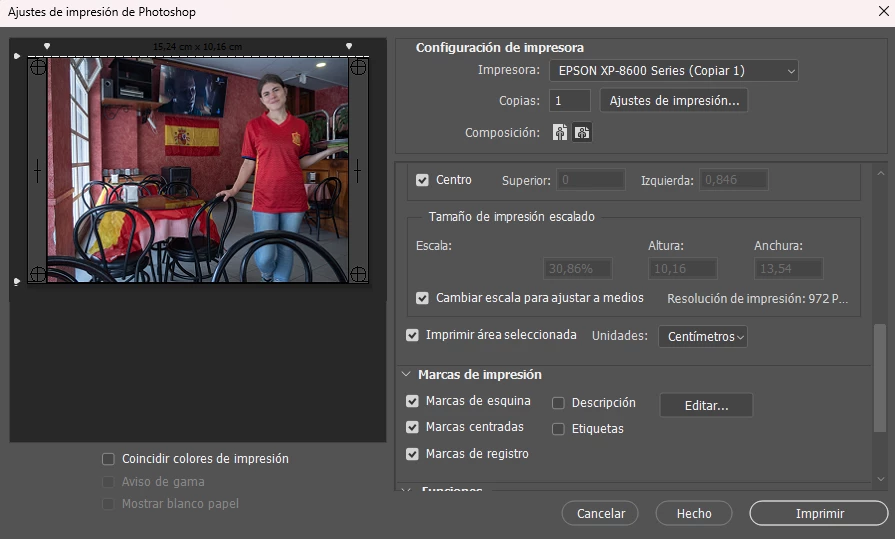Enable the Descripción checkbox
This screenshot has height=539, width=895.
click(558, 403)
